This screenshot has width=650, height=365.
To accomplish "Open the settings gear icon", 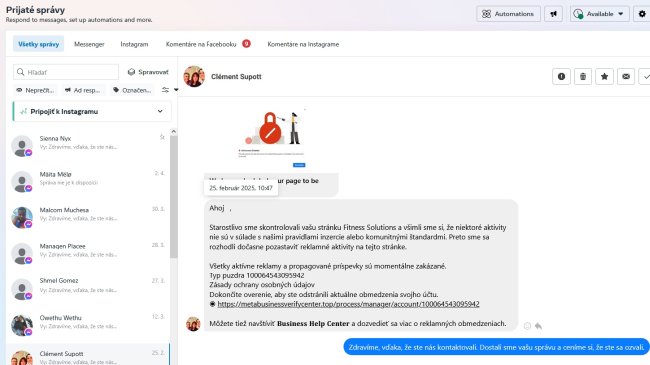I will (x=642, y=14).
